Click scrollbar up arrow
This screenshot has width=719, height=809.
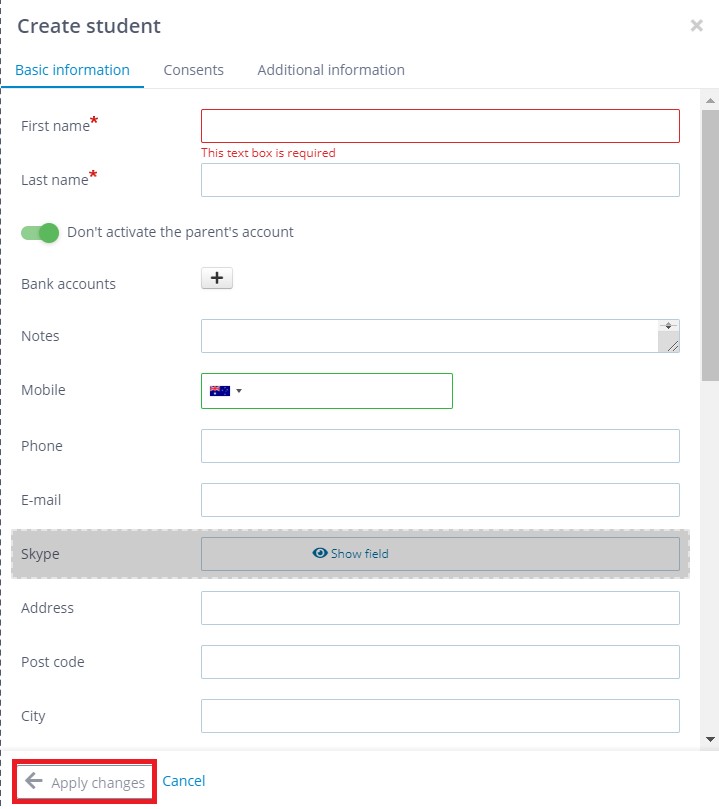coord(710,101)
